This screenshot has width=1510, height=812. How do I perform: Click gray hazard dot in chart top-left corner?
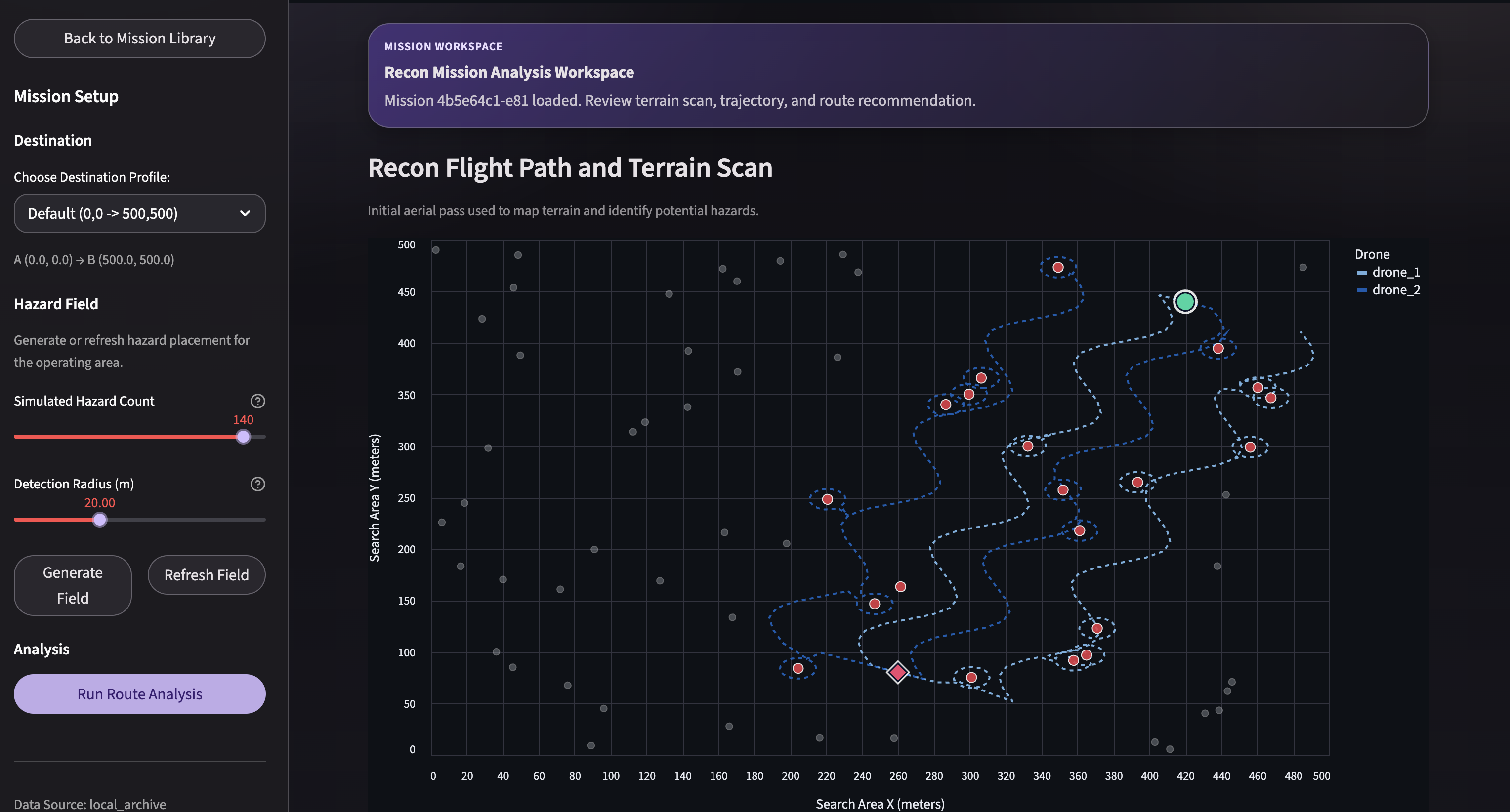435,250
